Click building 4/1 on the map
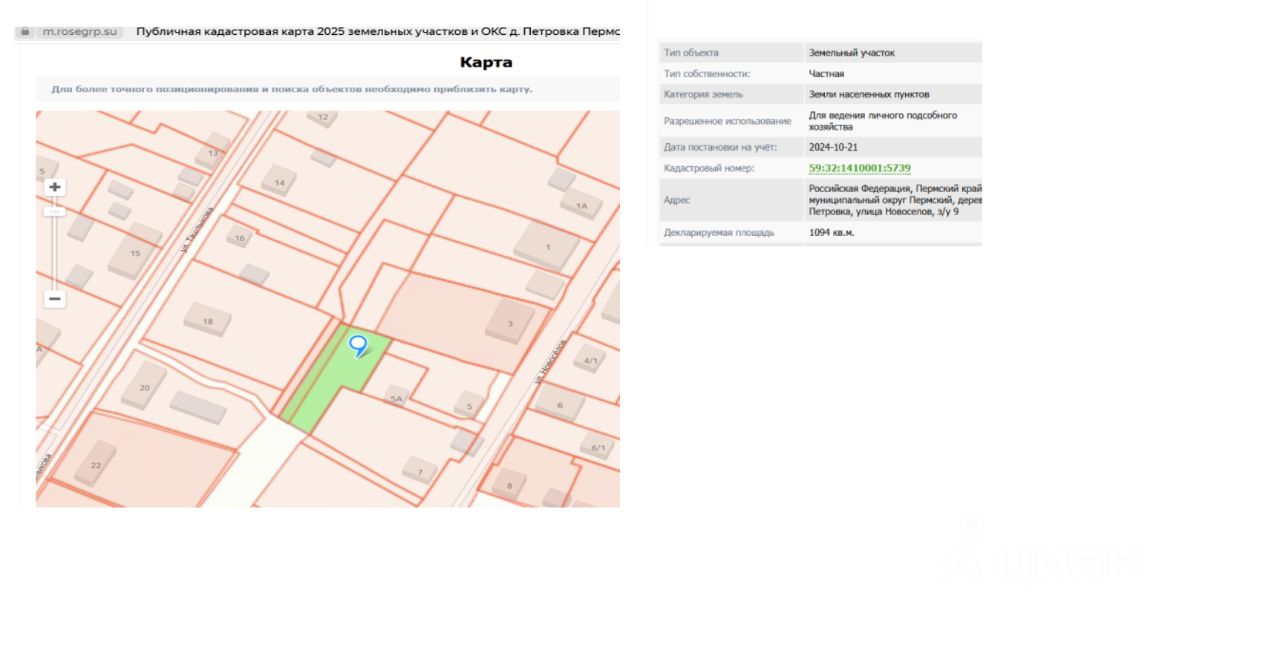 tap(590, 359)
